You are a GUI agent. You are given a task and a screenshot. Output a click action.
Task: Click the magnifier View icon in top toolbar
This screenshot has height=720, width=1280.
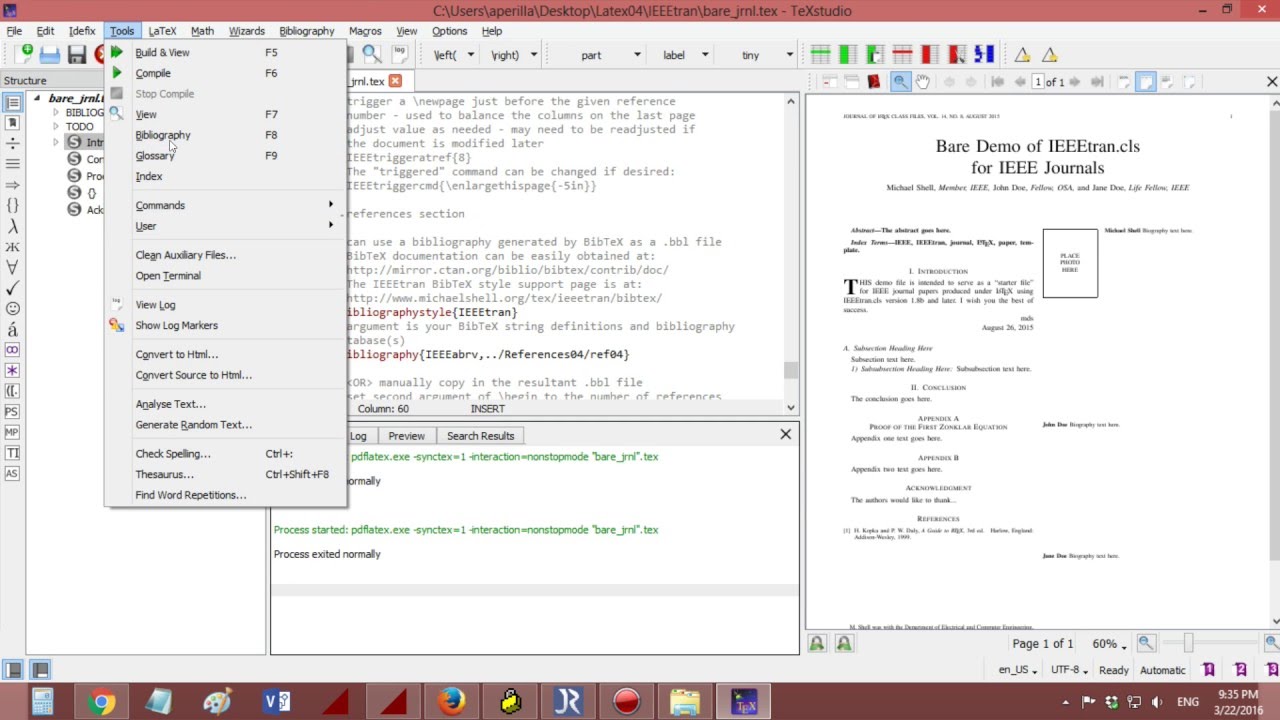(x=372, y=55)
